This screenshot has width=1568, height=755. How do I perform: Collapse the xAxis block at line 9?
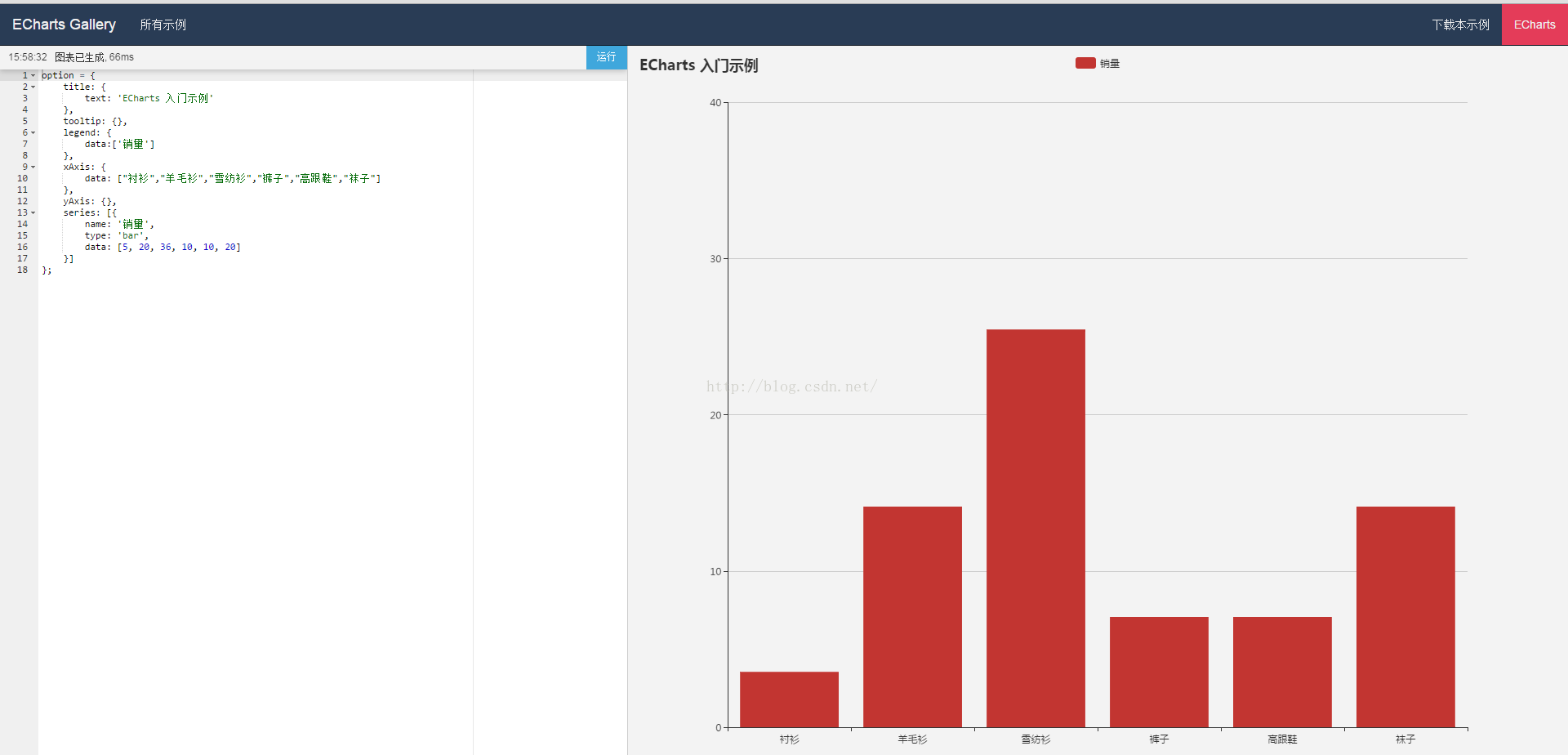point(33,167)
